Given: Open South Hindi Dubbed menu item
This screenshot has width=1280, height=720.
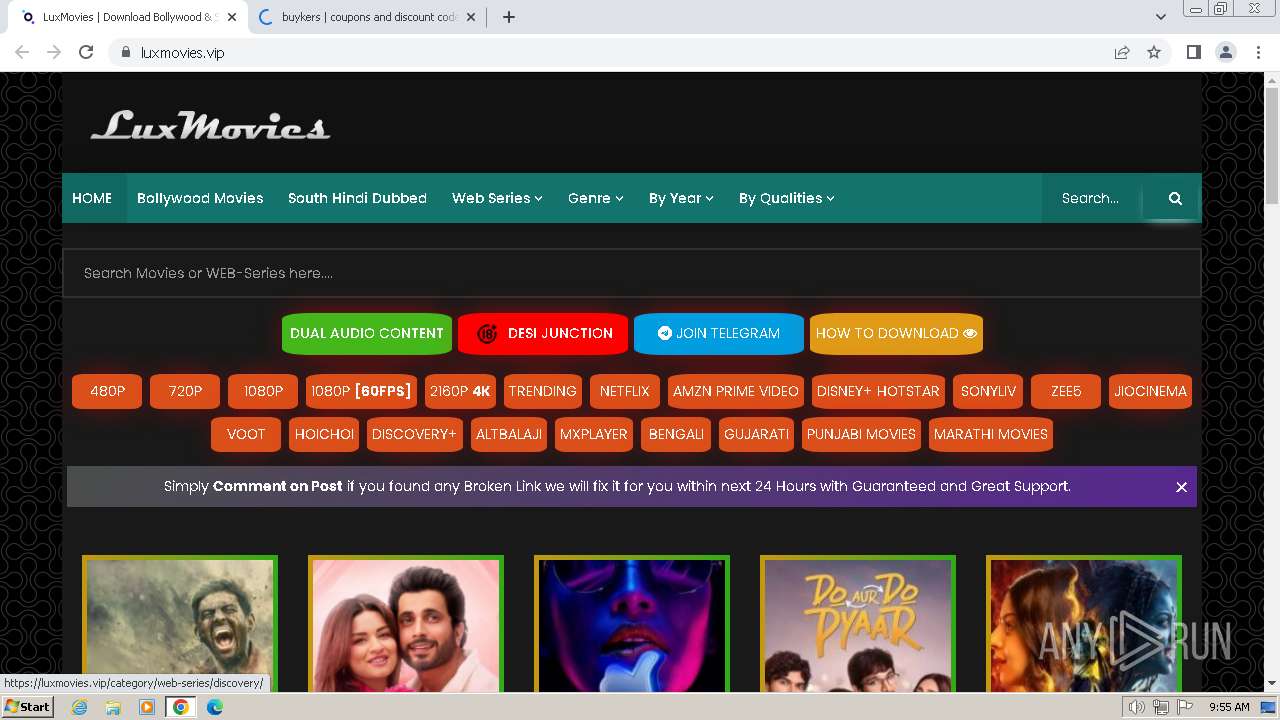Looking at the screenshot, I should click(x=357, y=198).
